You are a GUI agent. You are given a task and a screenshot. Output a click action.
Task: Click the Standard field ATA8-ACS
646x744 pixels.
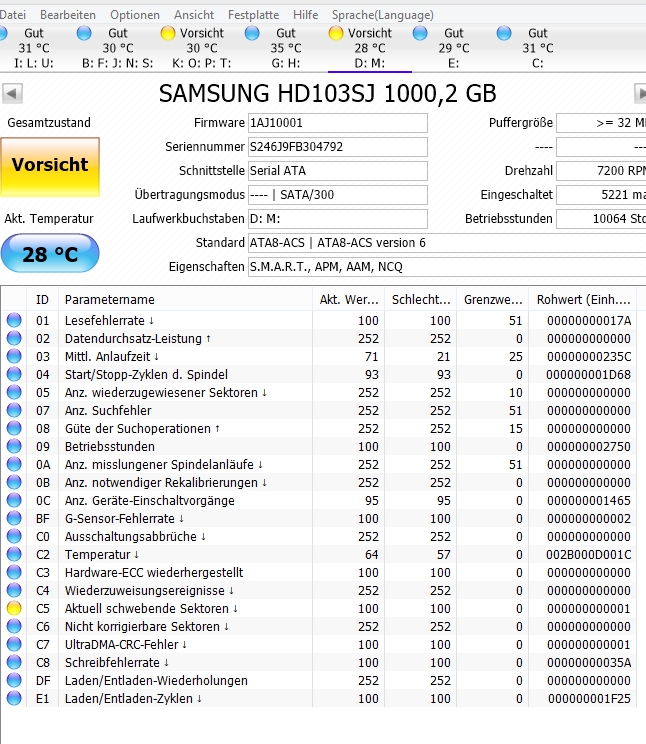click(x=447, y=243)
